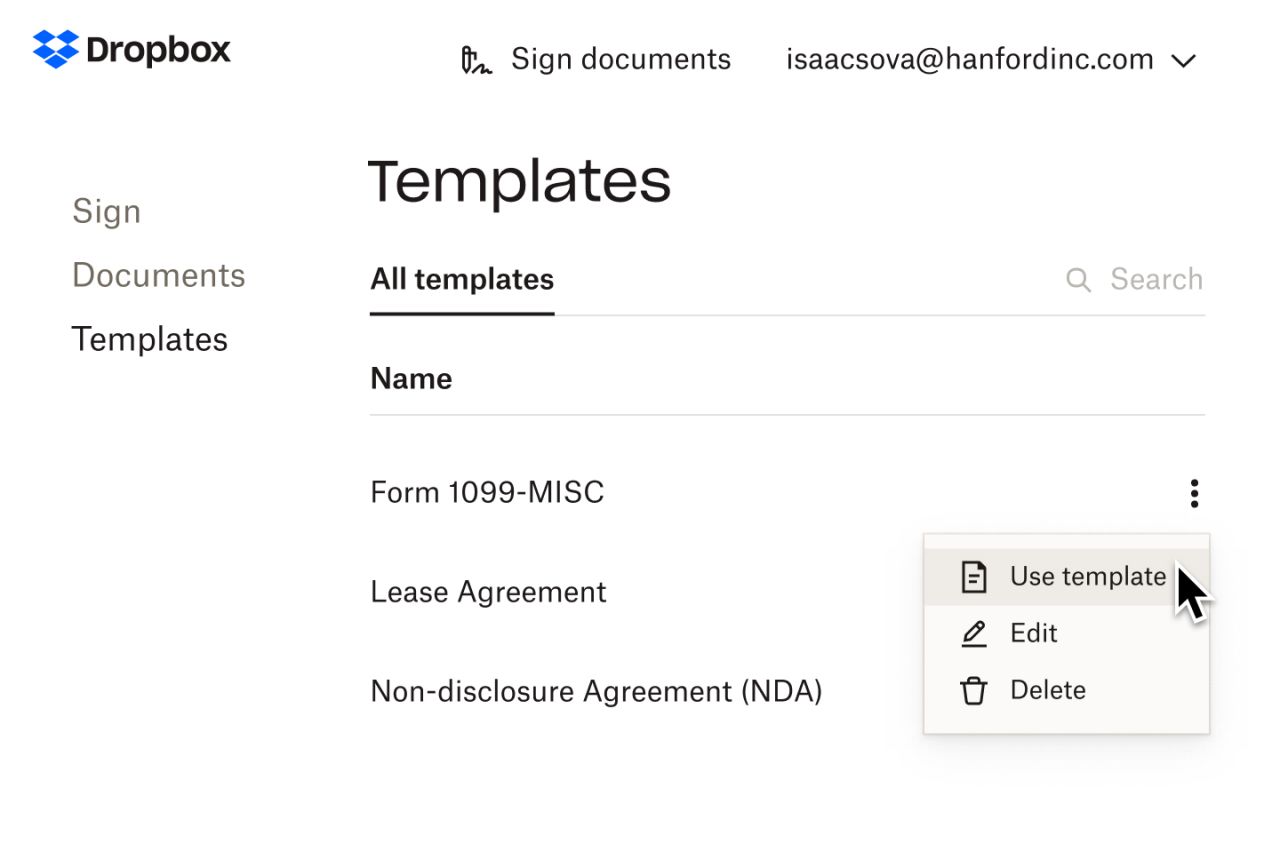Open Sign in the sidebar

pyautogui.click(x=106, y=211)
